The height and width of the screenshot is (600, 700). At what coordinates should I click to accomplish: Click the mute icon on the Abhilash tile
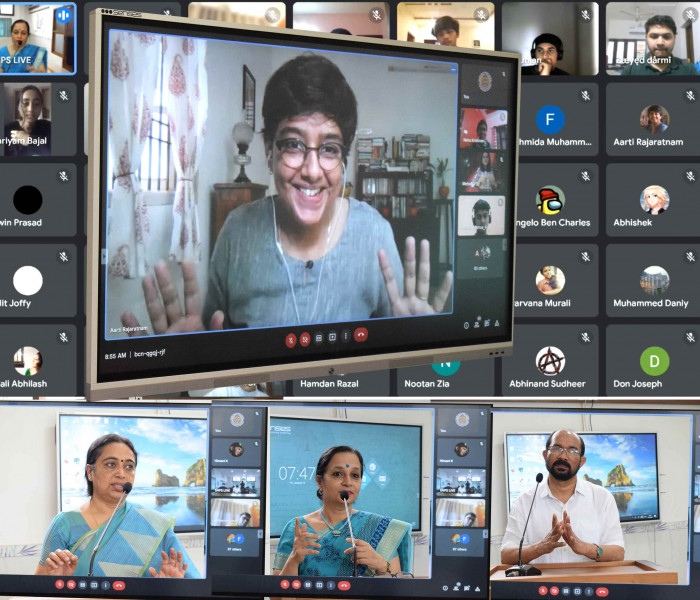tap(64, 337)
